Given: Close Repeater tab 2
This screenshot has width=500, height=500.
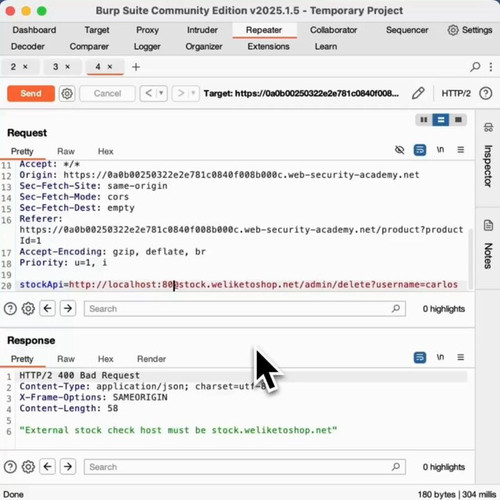Looking at the screenshot, I should tap(25, 67).
